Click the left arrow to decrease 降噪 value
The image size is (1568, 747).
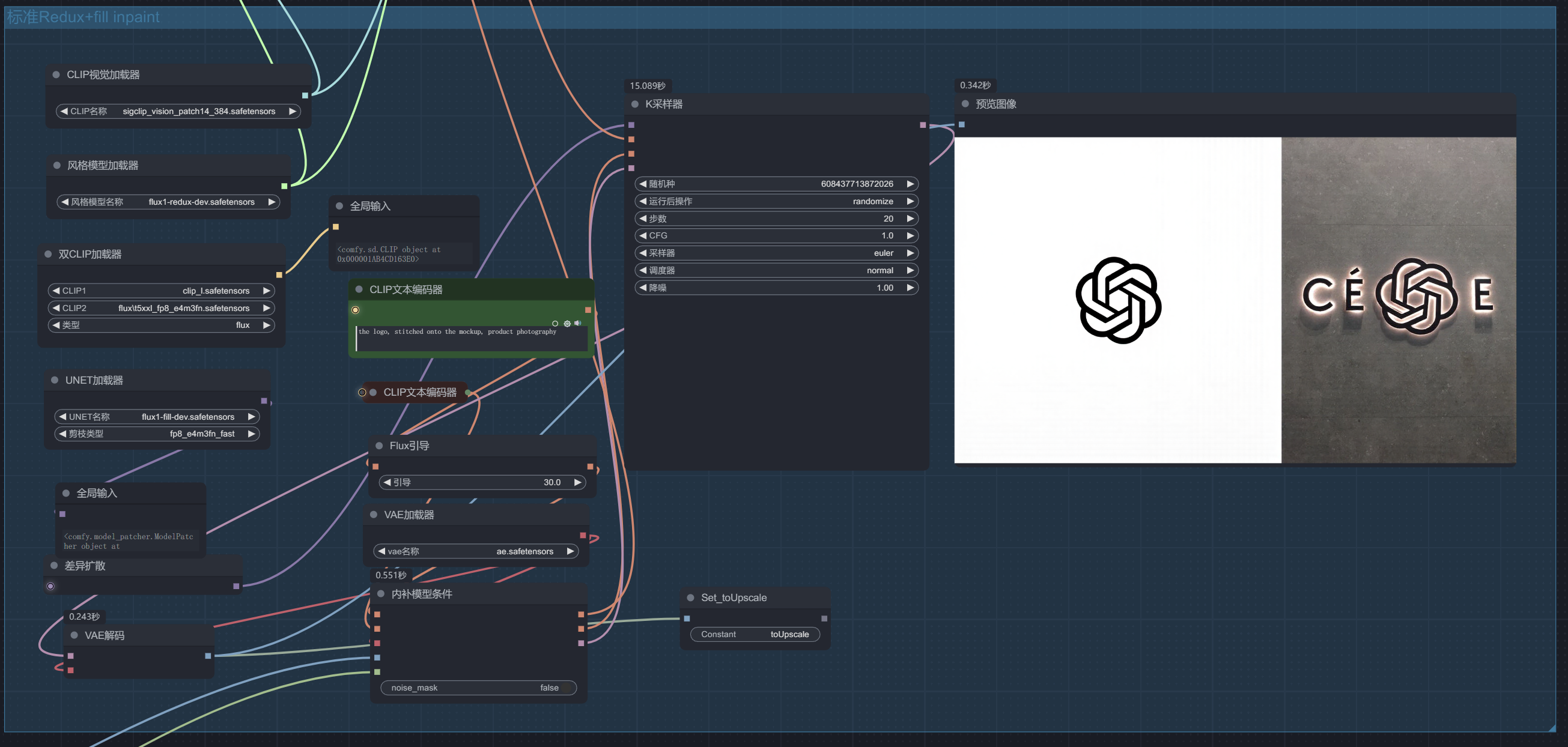click(x=643, y=288)
